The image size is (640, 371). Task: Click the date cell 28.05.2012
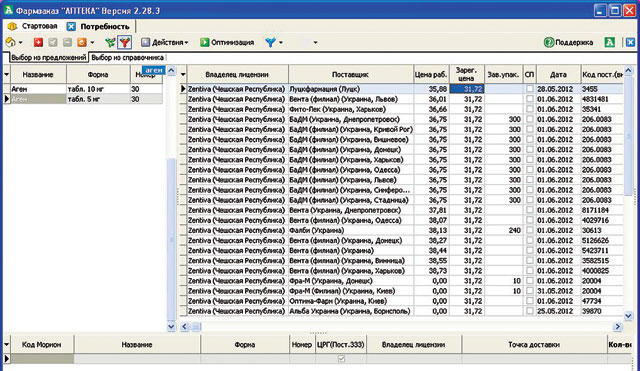click(x=558, y=89)
